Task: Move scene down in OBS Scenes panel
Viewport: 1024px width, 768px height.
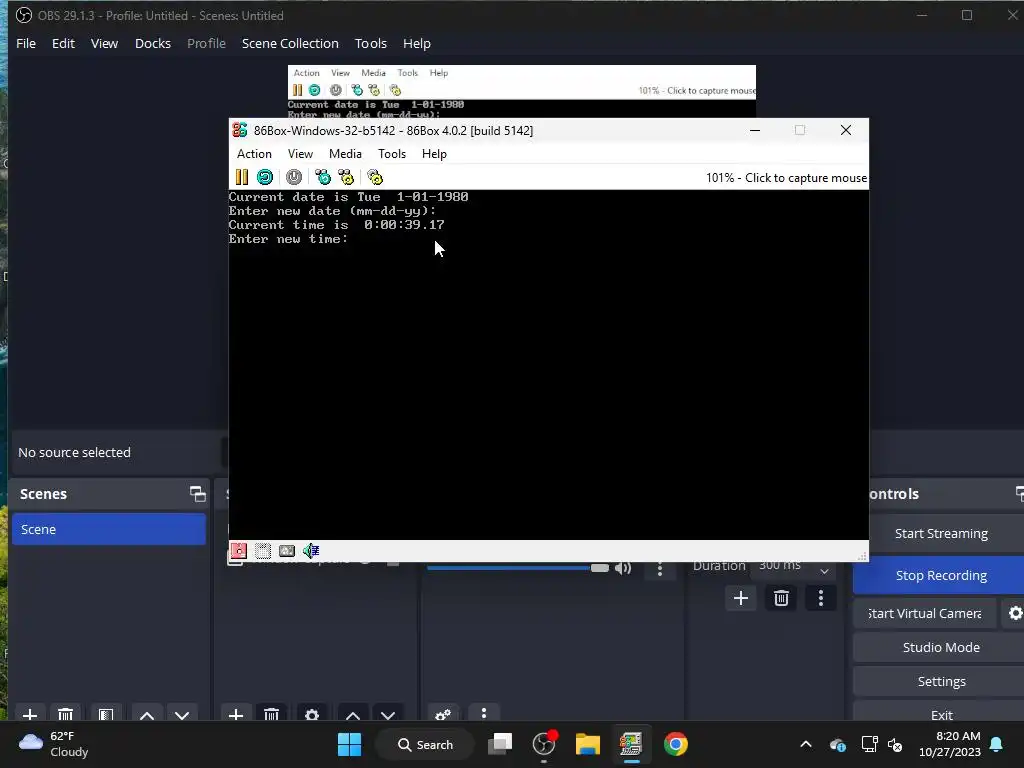Action: pos(182,714)
